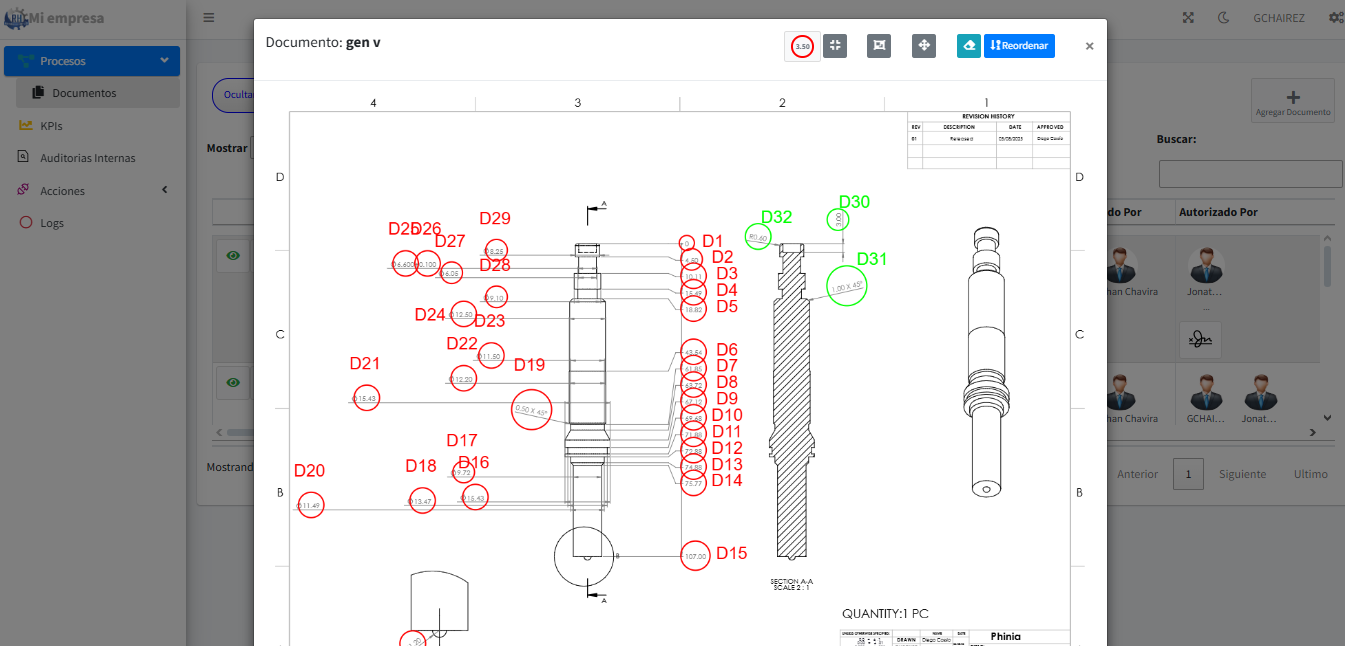Open Logs in the sidebar

[52, 223]
